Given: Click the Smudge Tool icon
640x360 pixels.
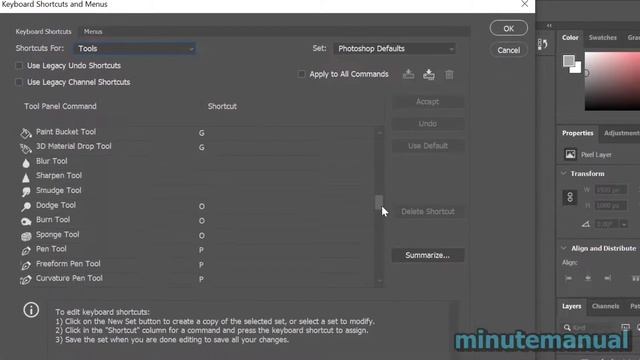Looking at the screenshot, I should (26, 192).
